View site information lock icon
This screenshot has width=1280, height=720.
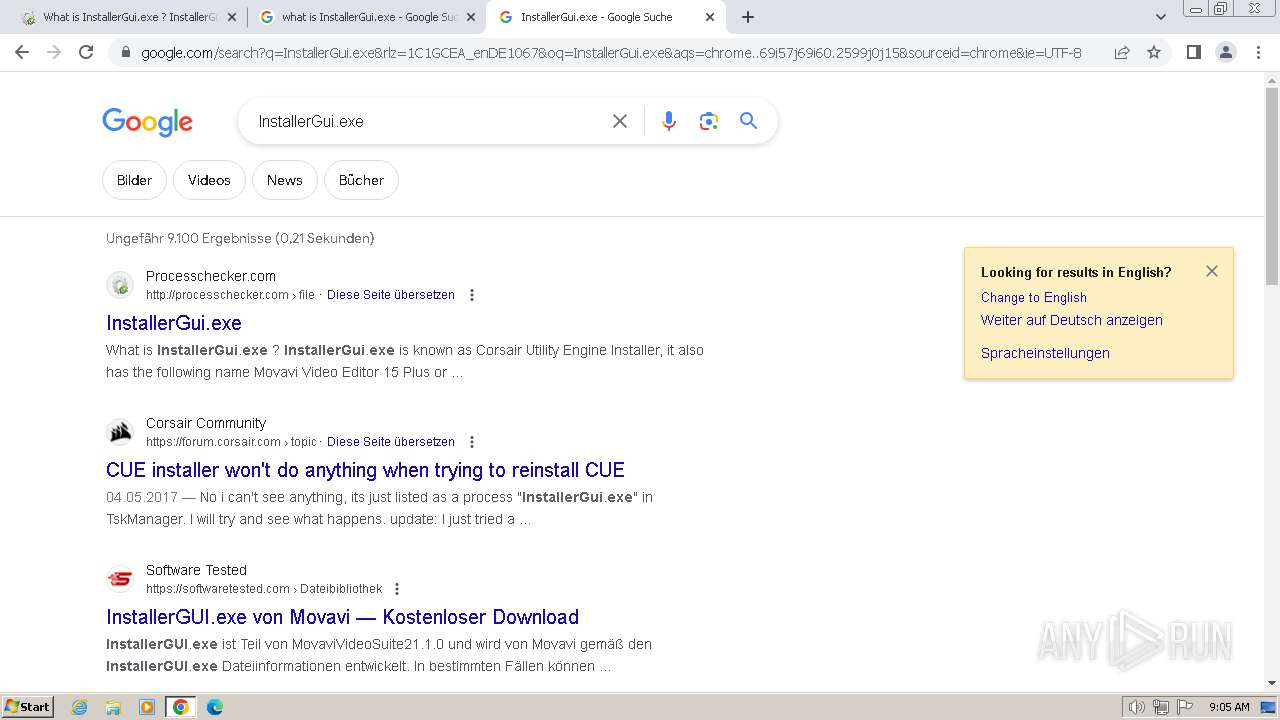pyautogui.click(x=125, y=52)
